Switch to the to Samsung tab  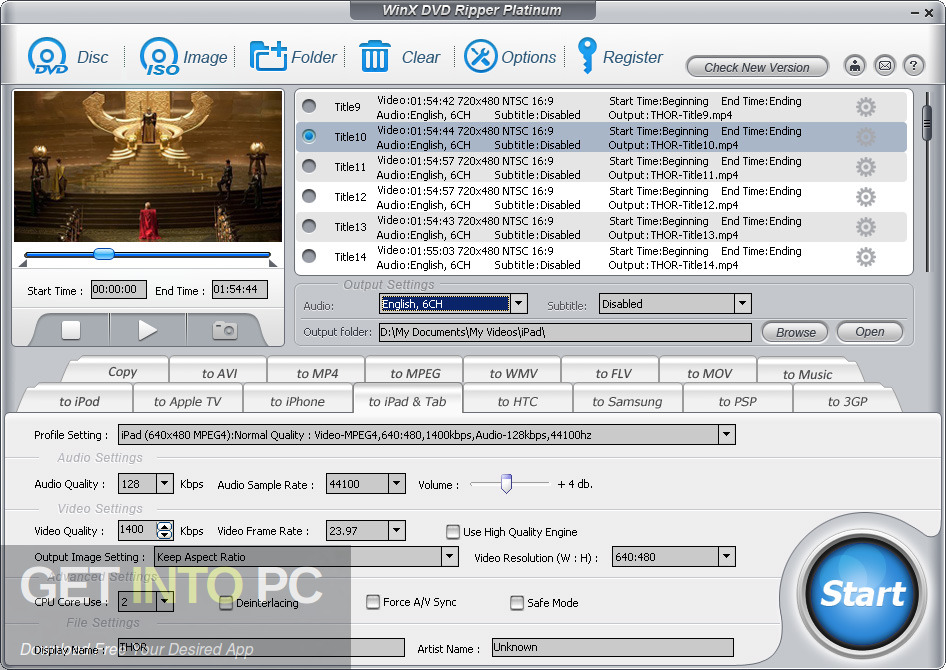(x=627, y=401)
